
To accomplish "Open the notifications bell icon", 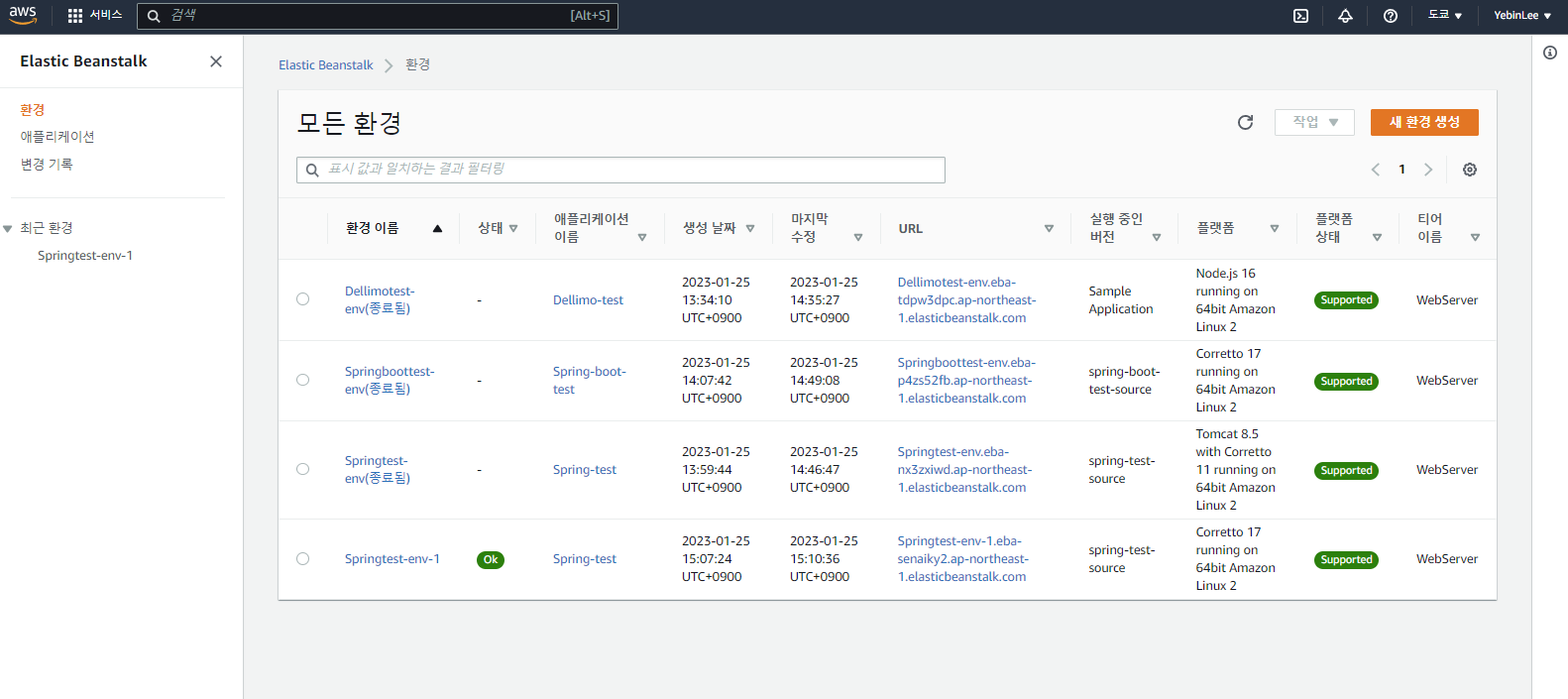I will [1345, 16].
